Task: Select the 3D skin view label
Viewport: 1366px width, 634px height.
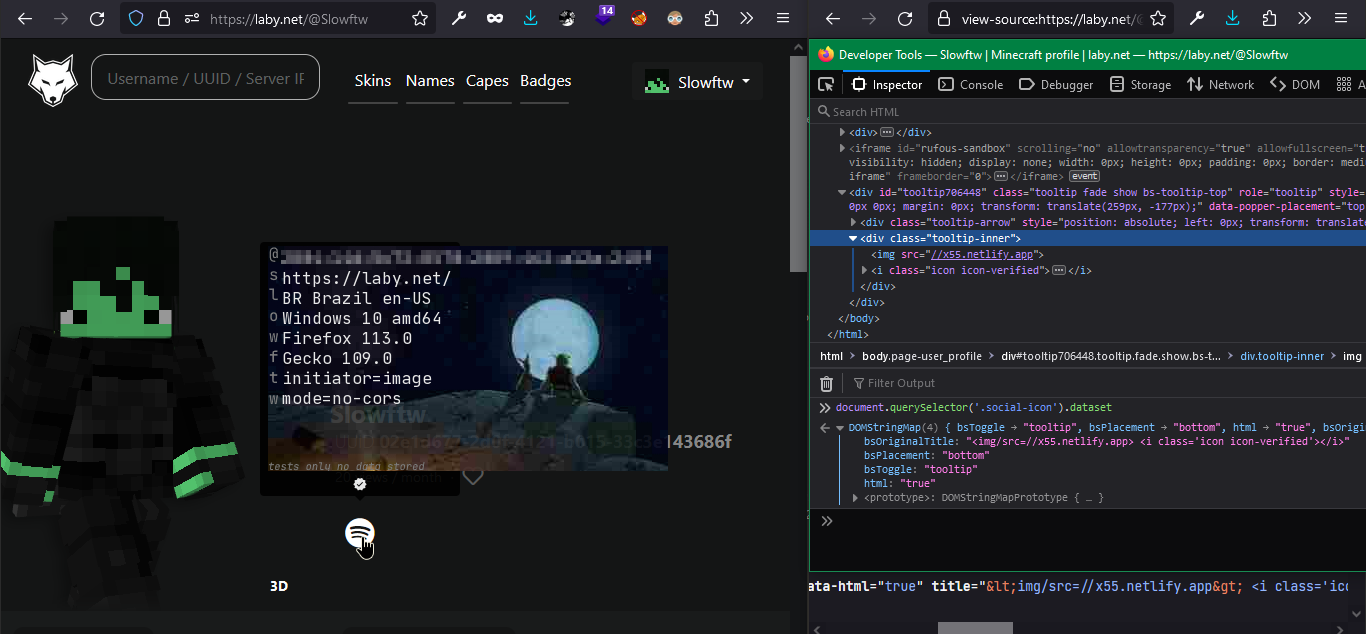Action: click(279, 586)
